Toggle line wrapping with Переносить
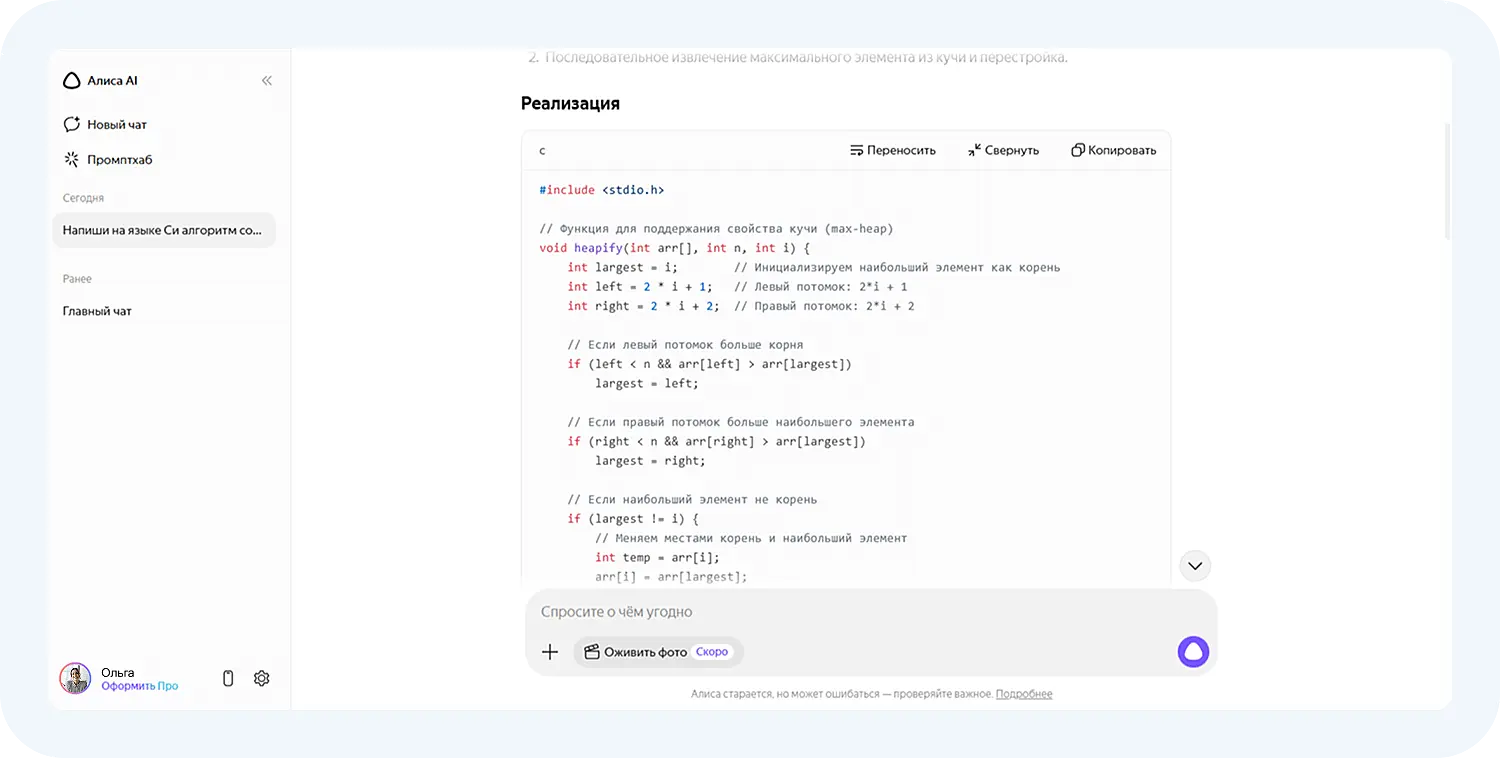Image resolution: width=1500 pixels, height=758 pixels. click(892, 150)
